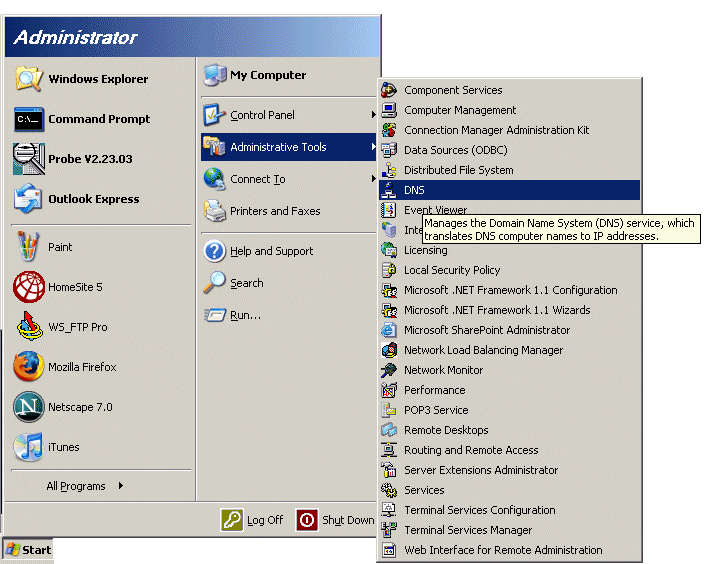Choose Routing and Remote Access
The image size is (704, 564).
point(471,450)
